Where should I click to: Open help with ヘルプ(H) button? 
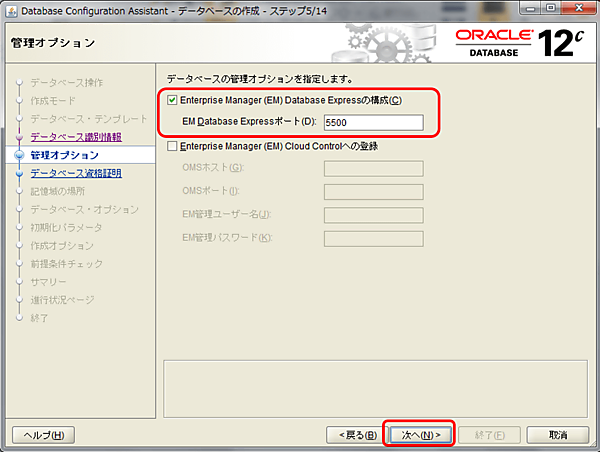44,435
